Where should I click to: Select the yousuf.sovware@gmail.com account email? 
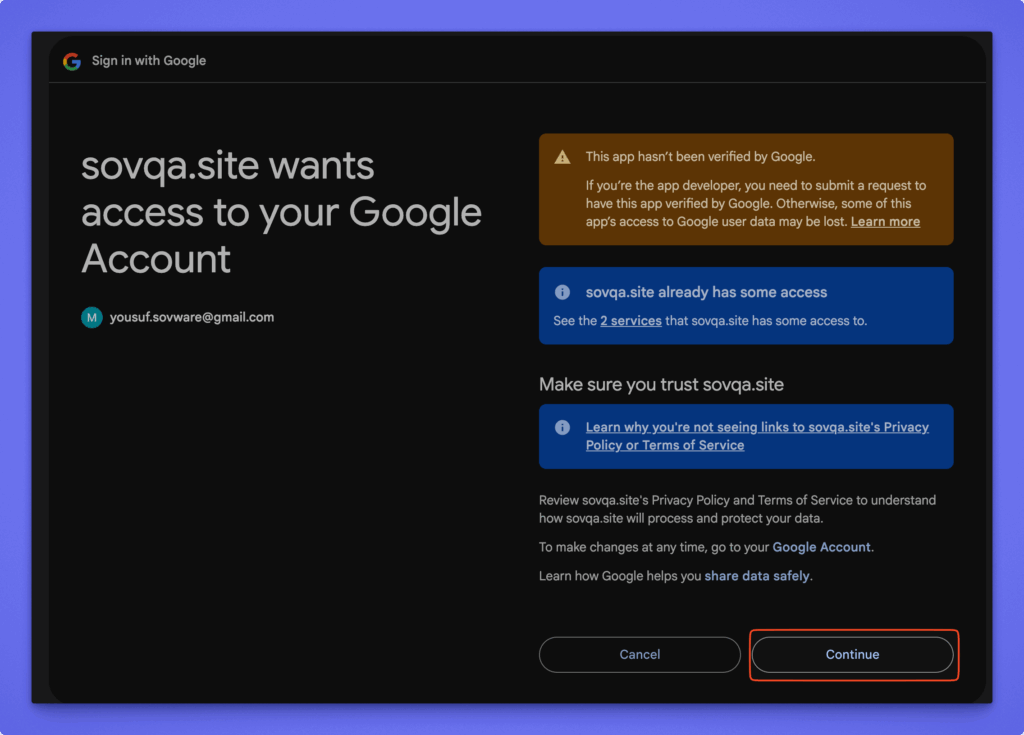tap(192, 318)
